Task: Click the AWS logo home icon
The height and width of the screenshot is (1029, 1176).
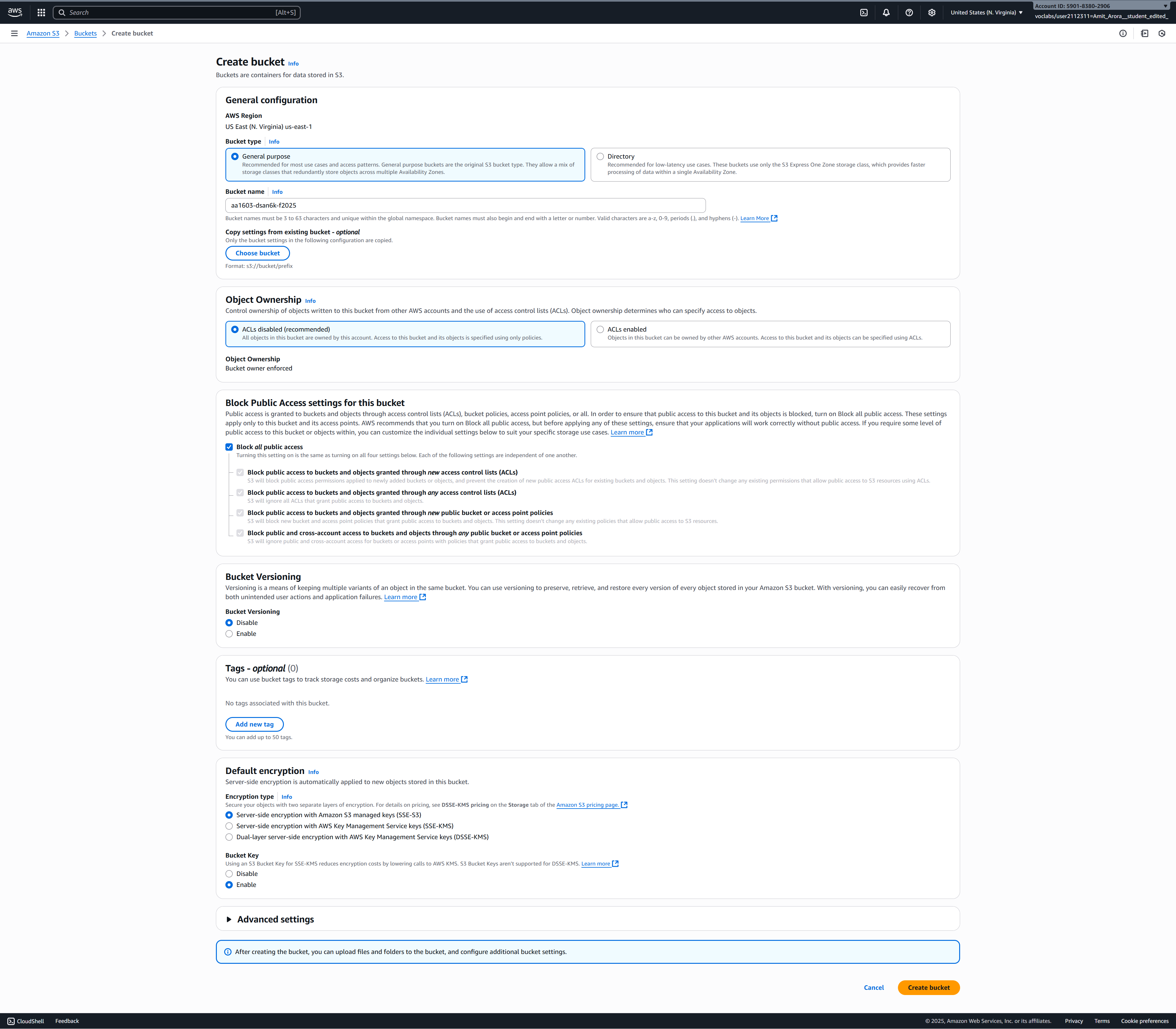Action: (x=15, y=12)
